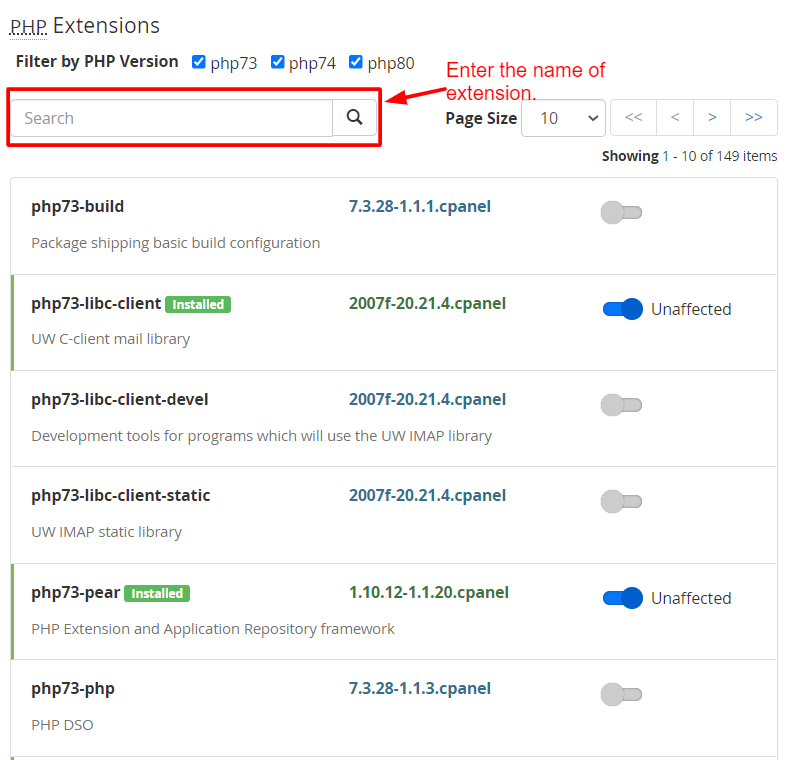
Task: Open the 1.10.12-1.1.20.cpanel version link
Action: (429, 592)
